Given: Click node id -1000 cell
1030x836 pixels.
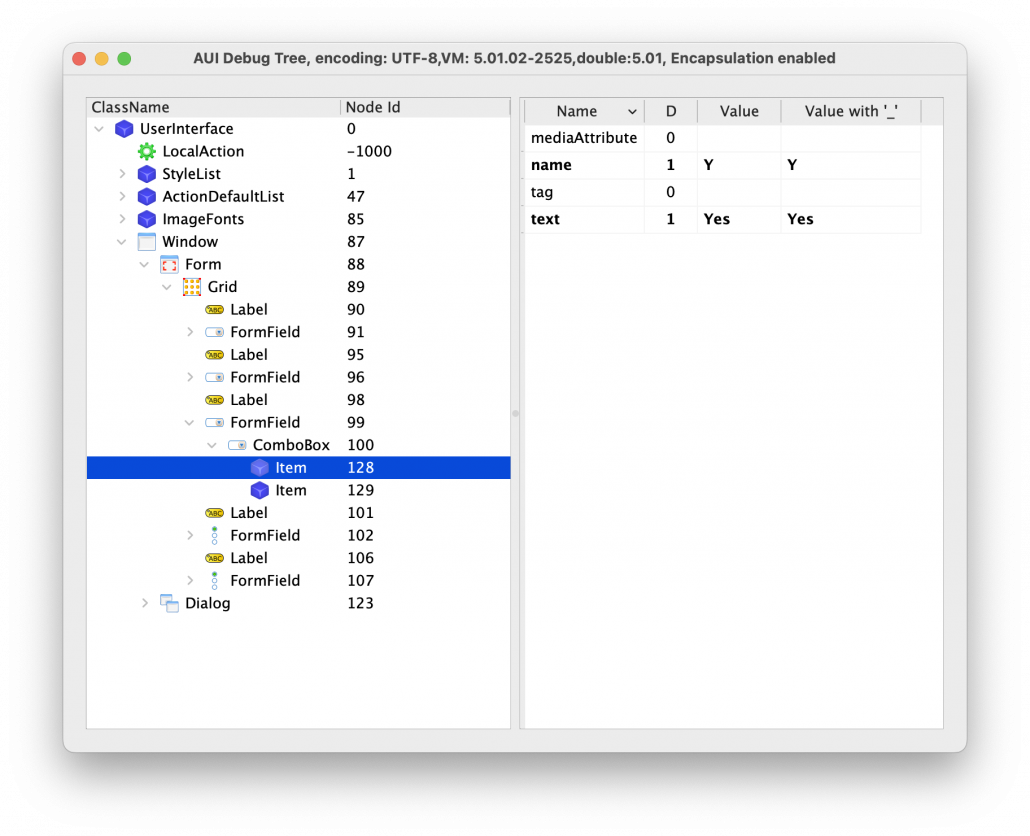Looking at the screenshot, I should tap(369, 152).
